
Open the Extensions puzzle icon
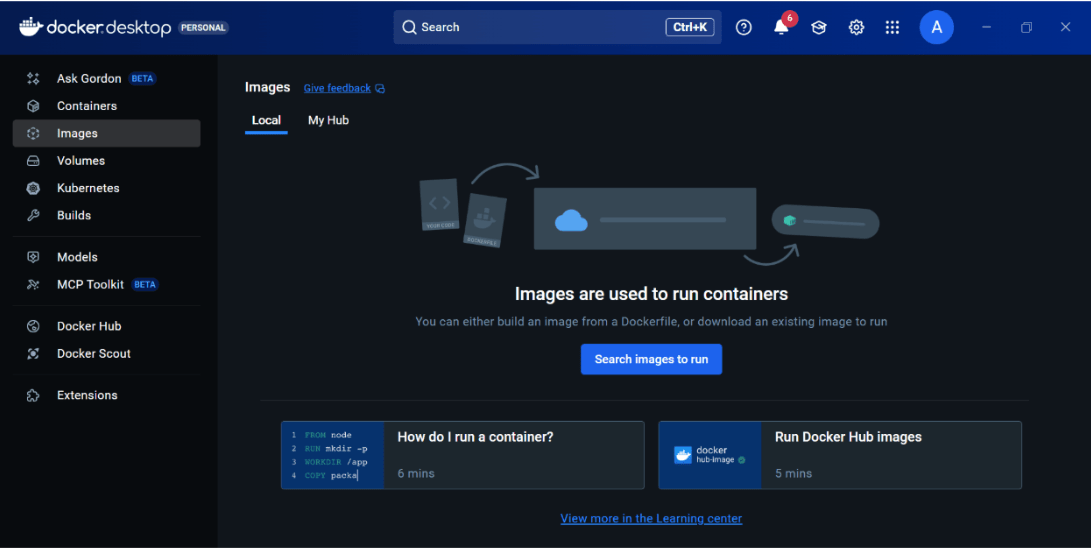coord(33,395)
